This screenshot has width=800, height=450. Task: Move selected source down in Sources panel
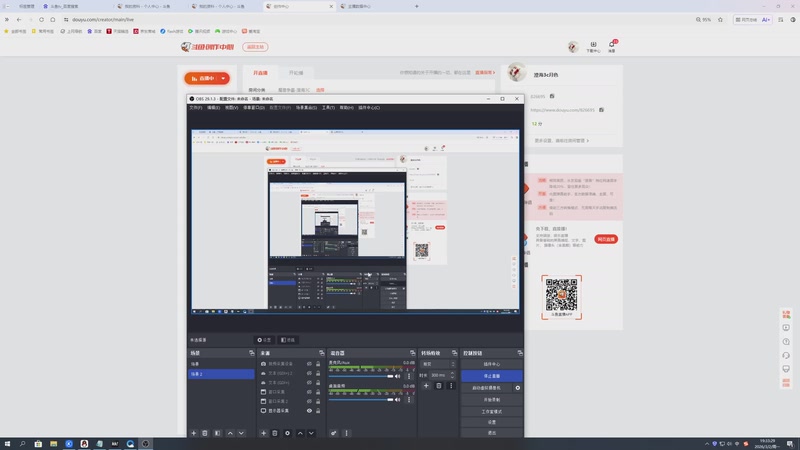(x=311, y=433)
